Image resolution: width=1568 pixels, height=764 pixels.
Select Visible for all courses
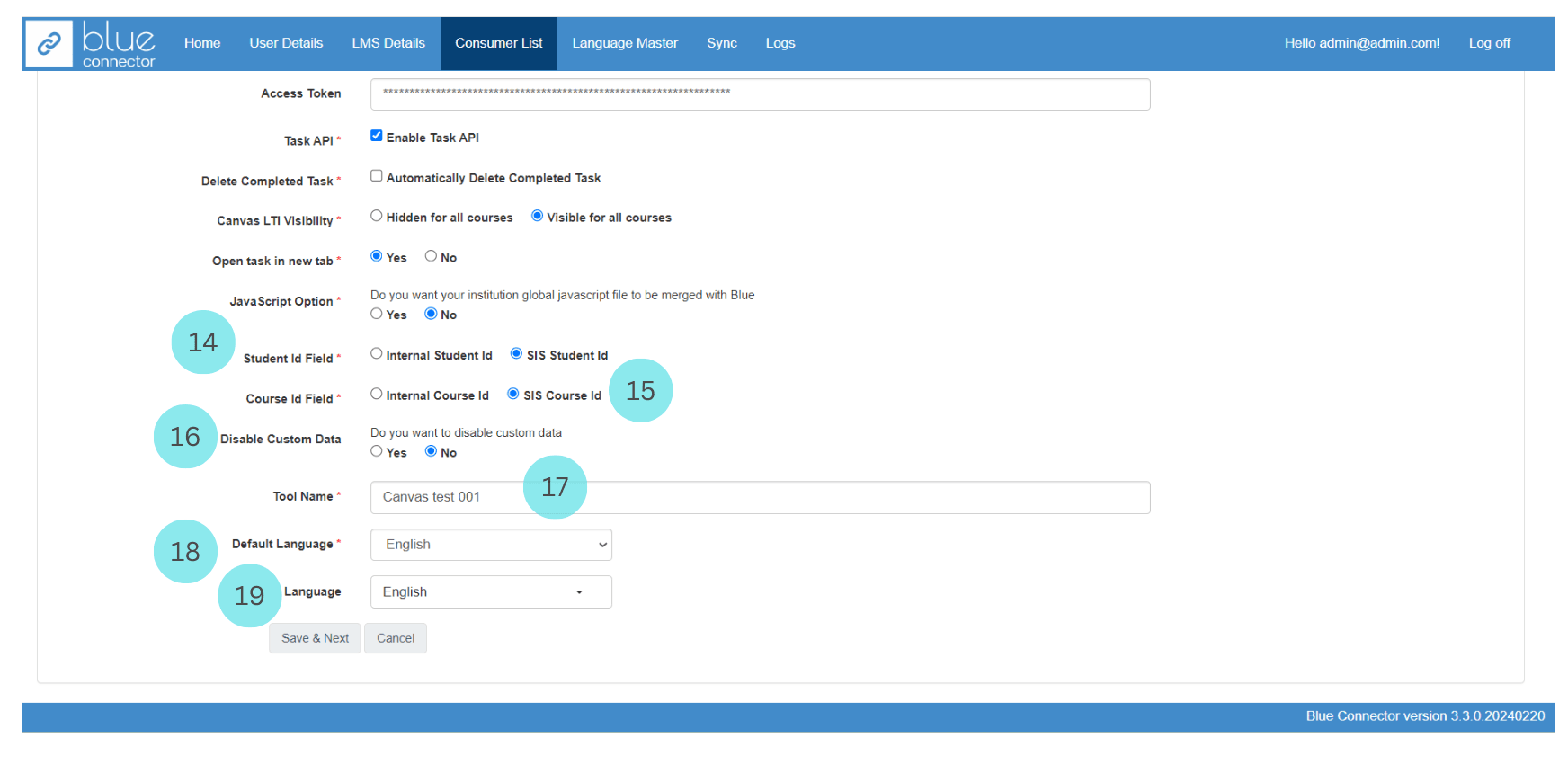[x=537, y=216]
